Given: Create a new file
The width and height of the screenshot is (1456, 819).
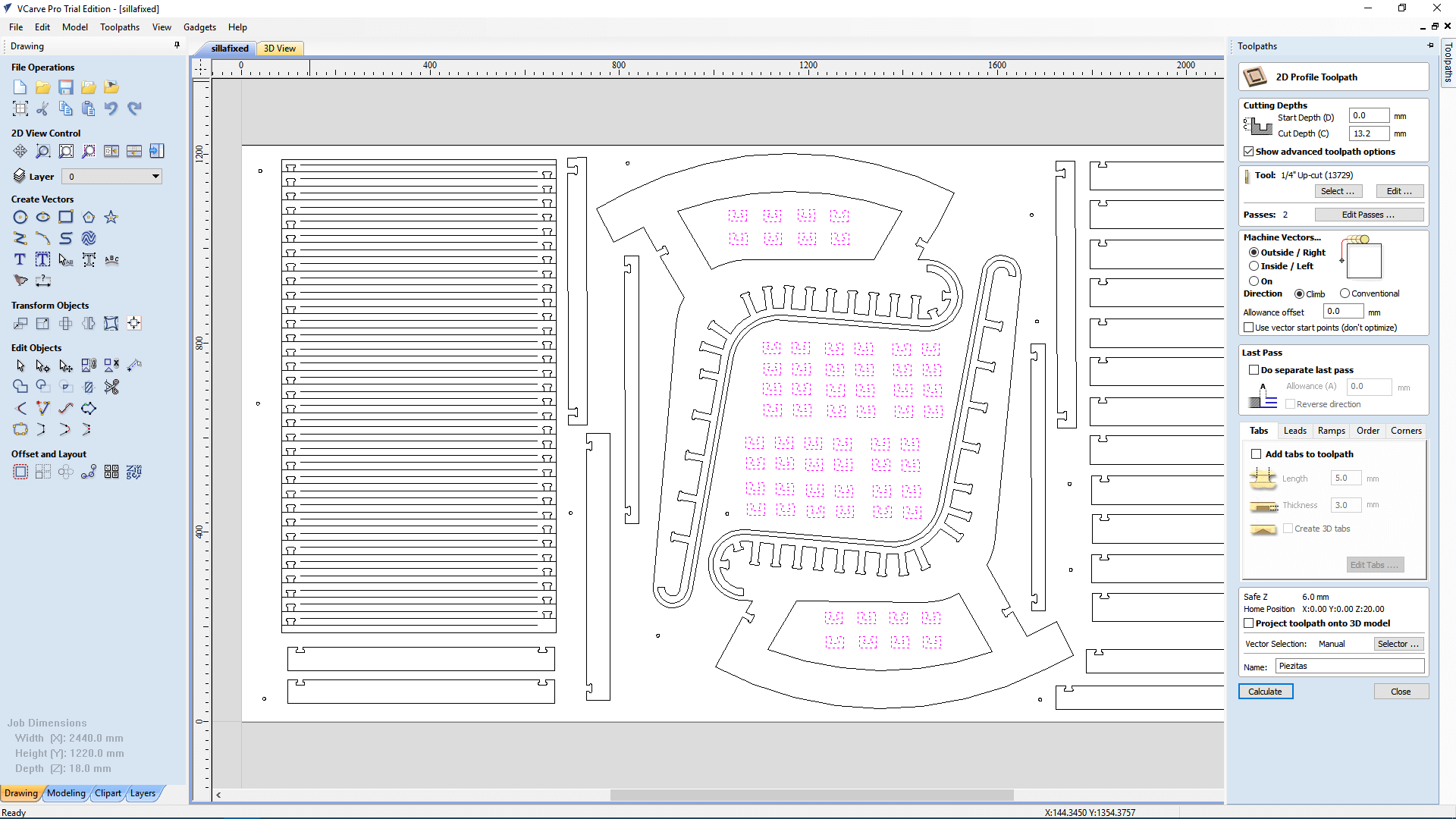Looking at the screenshot, I should 20,87.
